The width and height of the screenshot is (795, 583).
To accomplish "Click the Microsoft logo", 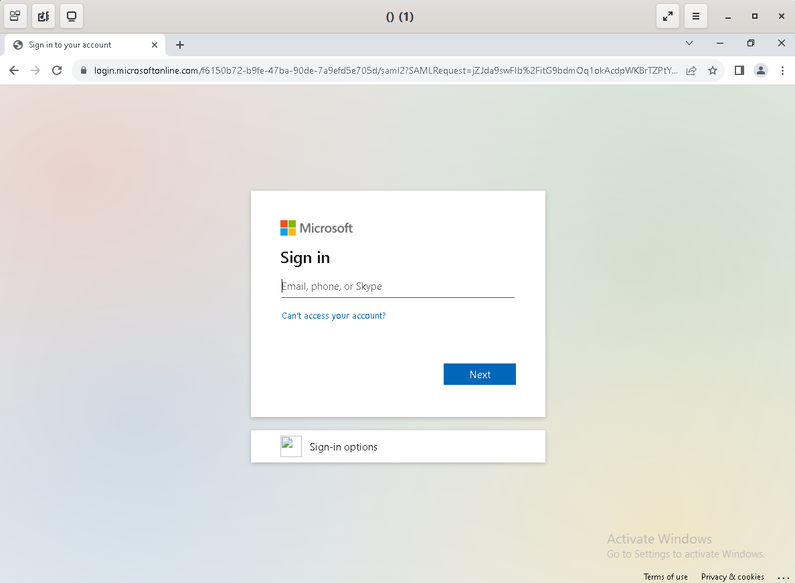I will [x=316, y=228].
